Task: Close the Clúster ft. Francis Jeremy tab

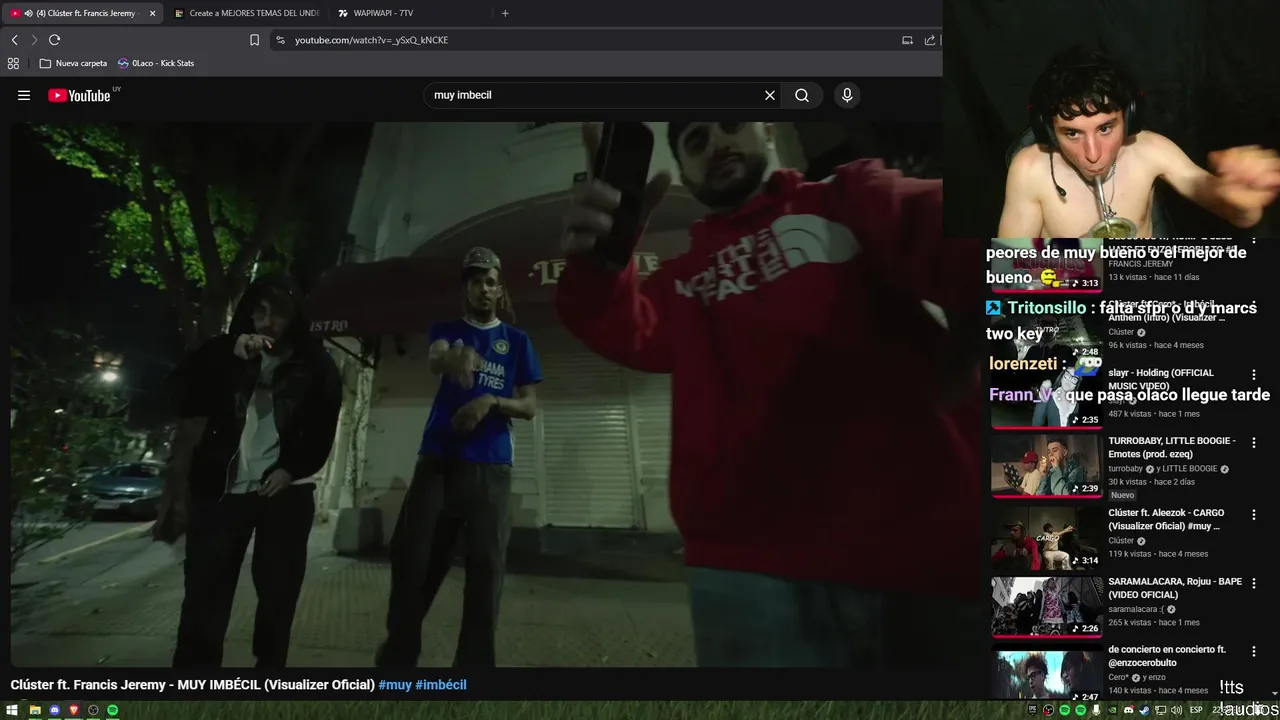Action: tap(152, 13)
